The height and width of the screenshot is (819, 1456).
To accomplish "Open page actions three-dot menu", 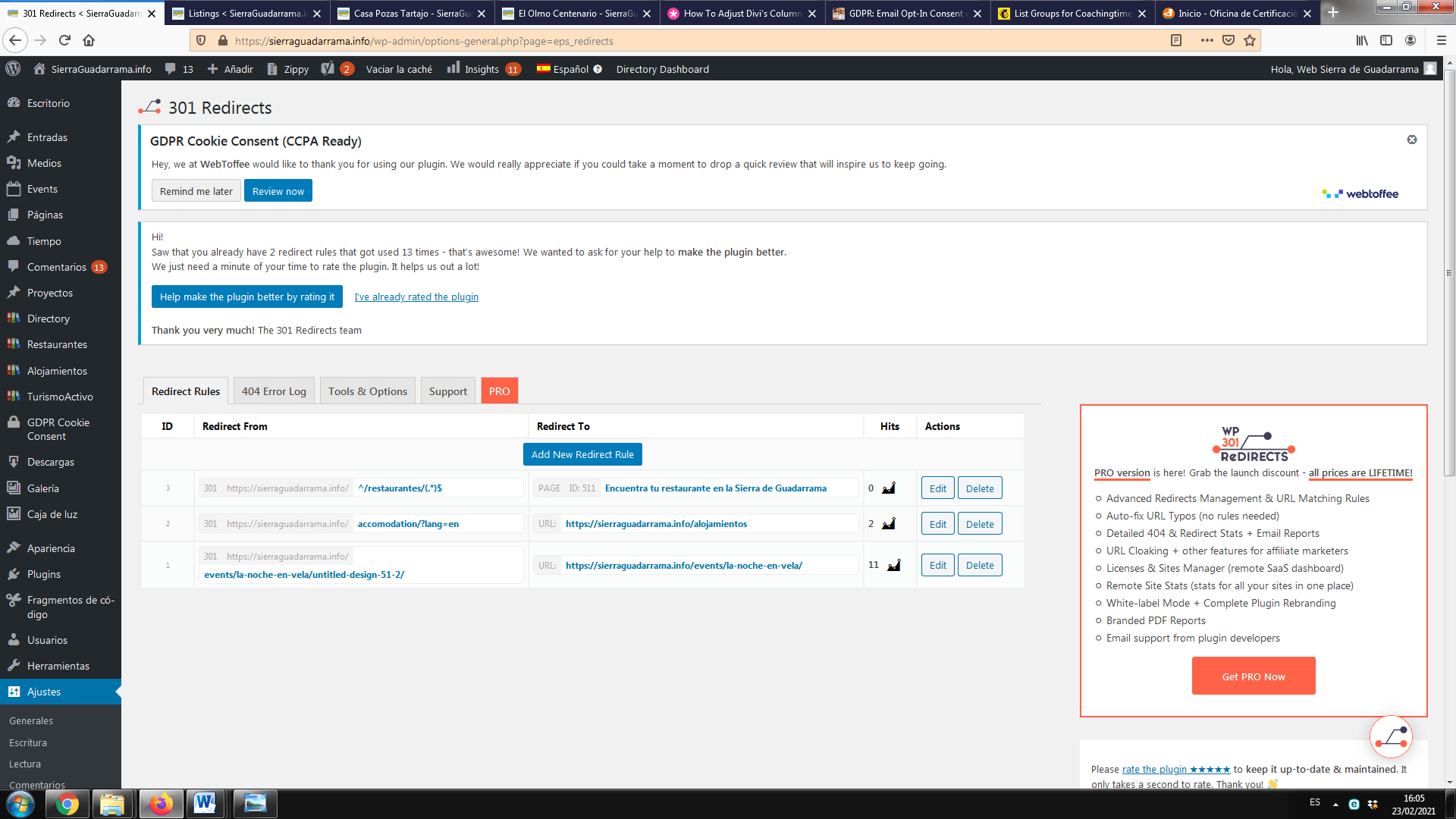I will [1207, 40].
